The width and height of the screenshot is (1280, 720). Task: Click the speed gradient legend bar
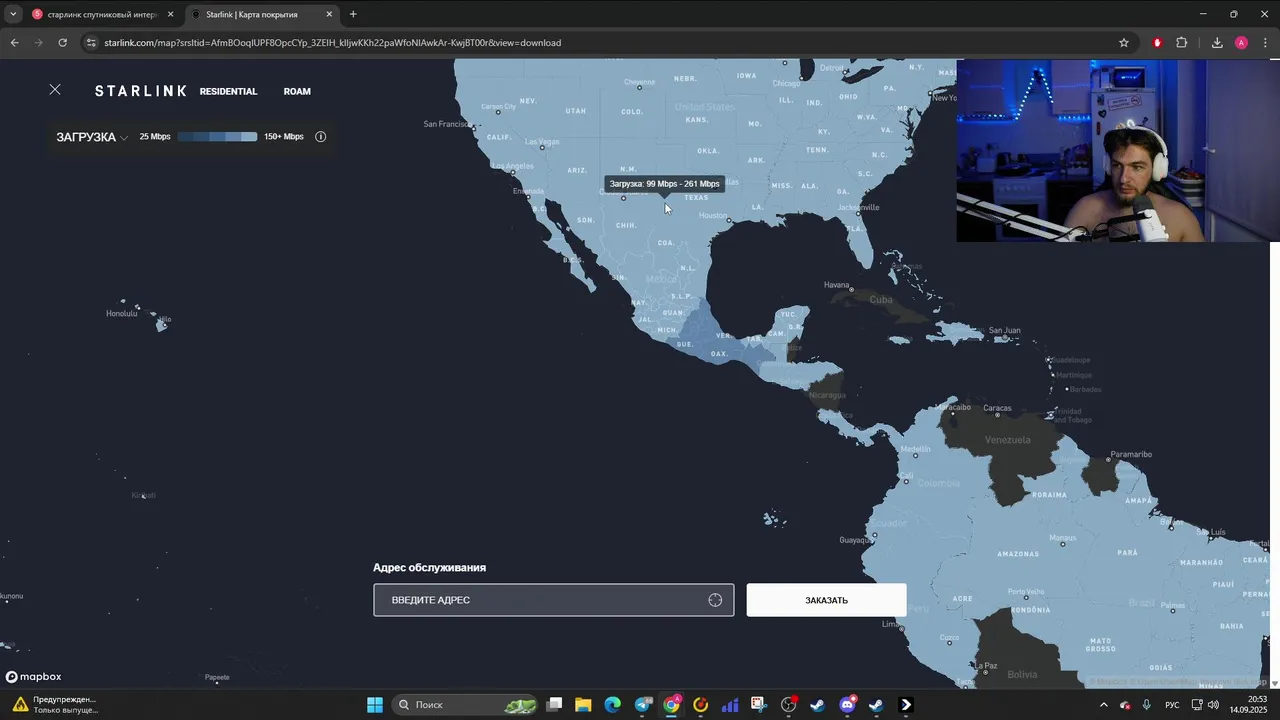(x=217, y=137)
